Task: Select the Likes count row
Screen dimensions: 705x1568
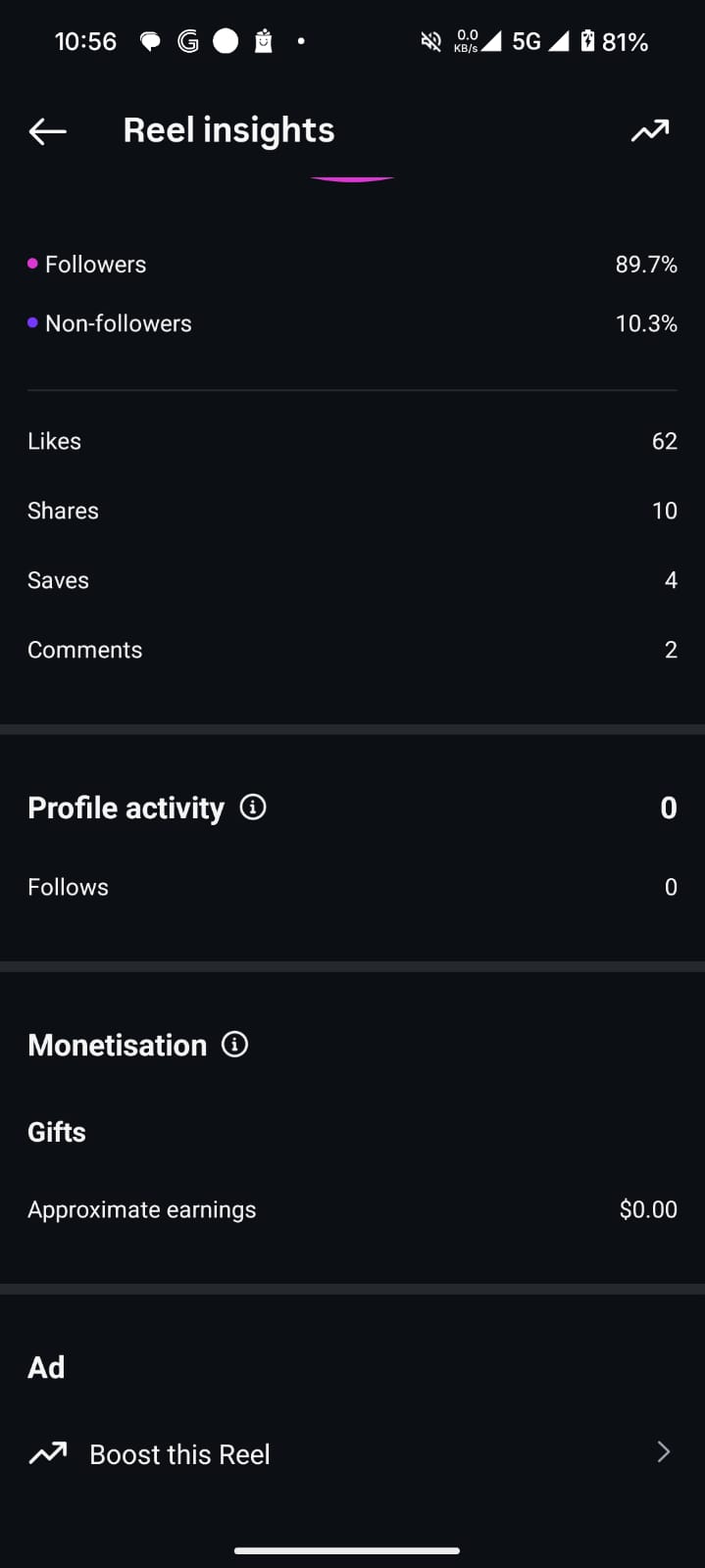Action: coord(352,441)
